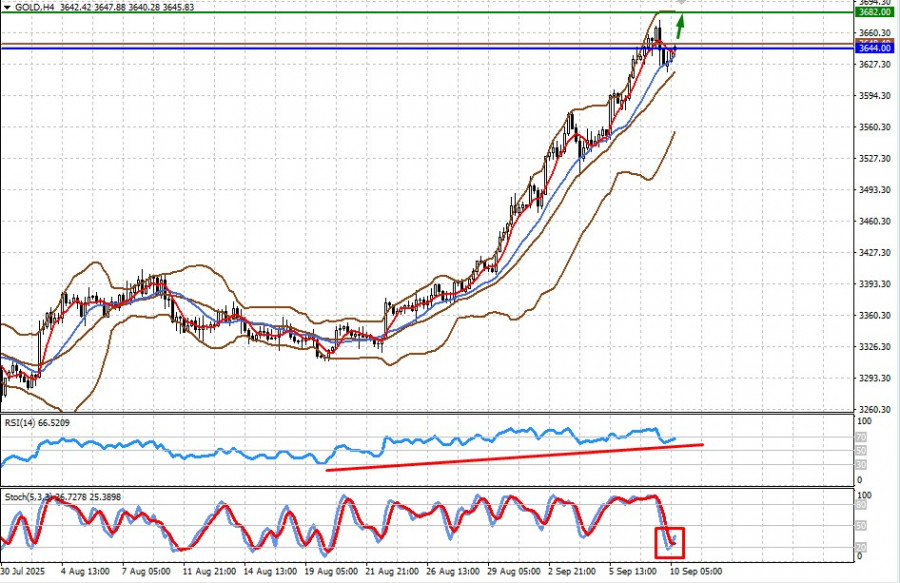Click the 3260.30 price axis label
The width and height of the screenshot is (900, 583).
point(875,410)
